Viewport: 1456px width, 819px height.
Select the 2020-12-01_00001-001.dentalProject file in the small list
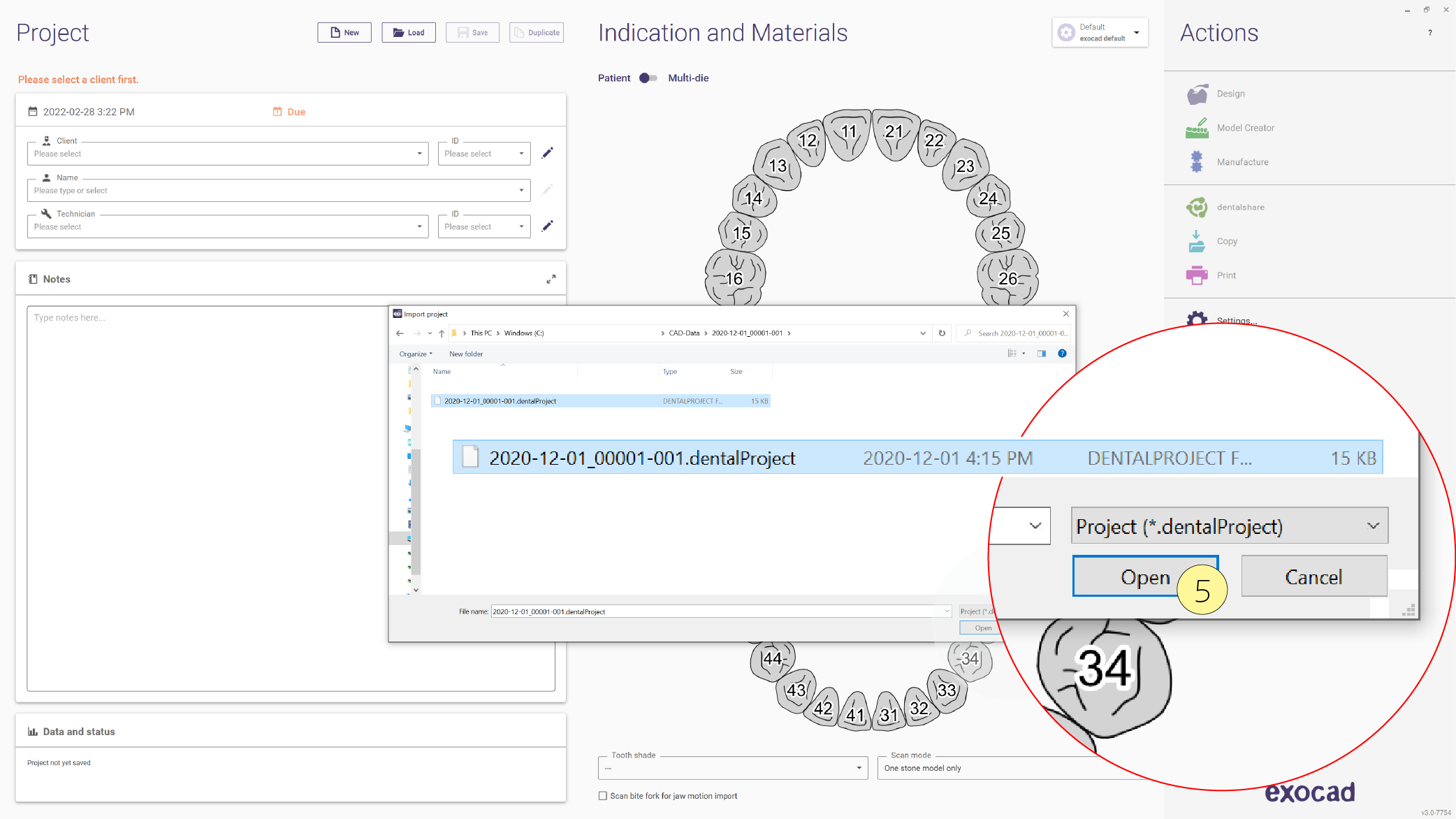pos(601,401)
